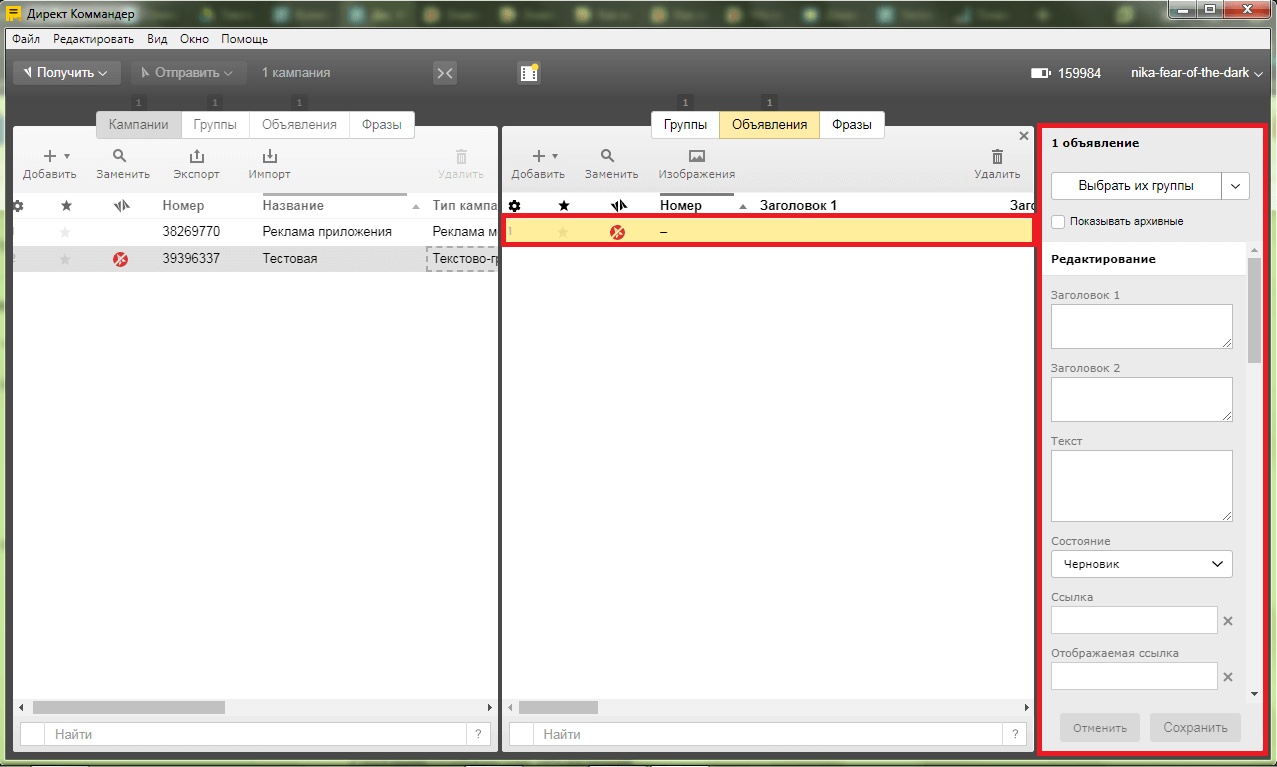Open the 'Редактировать' menu
This screenshot has height=767, width=1277.
pos(93,39)
